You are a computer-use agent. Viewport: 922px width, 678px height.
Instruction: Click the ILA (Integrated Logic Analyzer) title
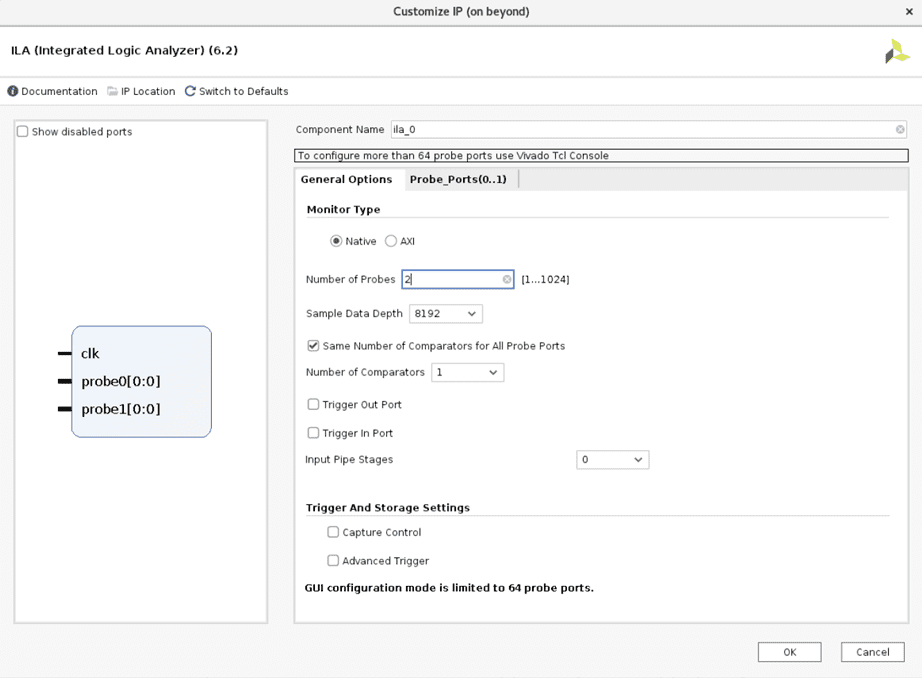point(124,51)
